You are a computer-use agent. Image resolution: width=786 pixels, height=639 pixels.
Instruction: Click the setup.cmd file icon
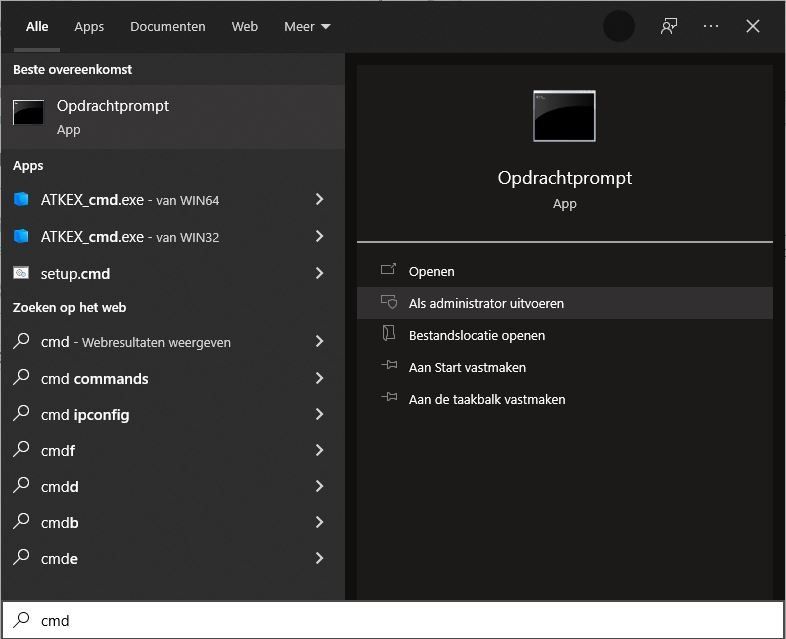21,273
